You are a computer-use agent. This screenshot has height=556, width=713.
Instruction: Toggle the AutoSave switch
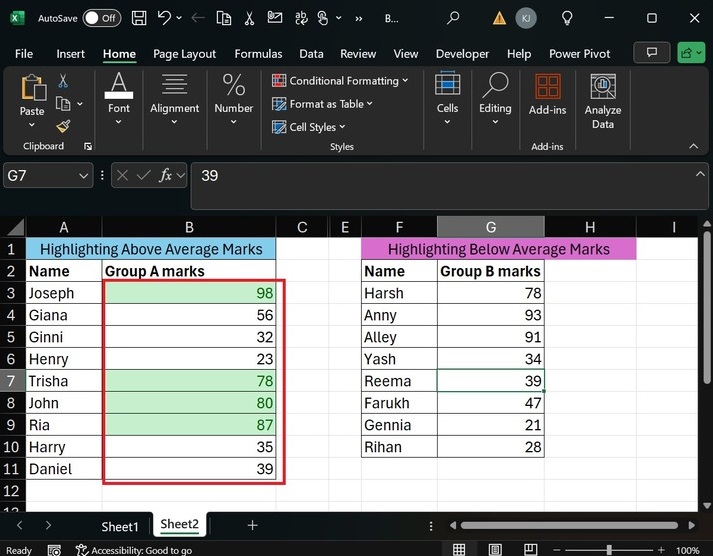point(101,18)
